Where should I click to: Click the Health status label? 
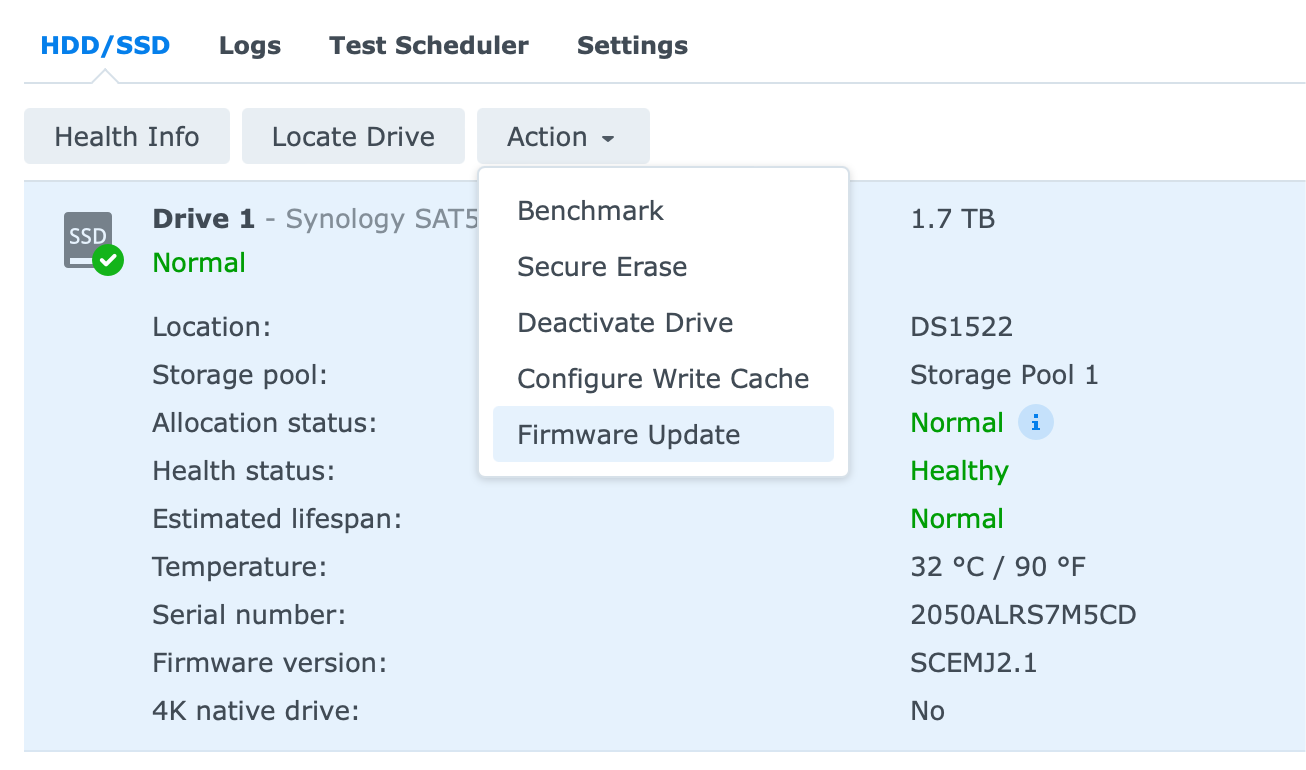(x=243, y=471)
